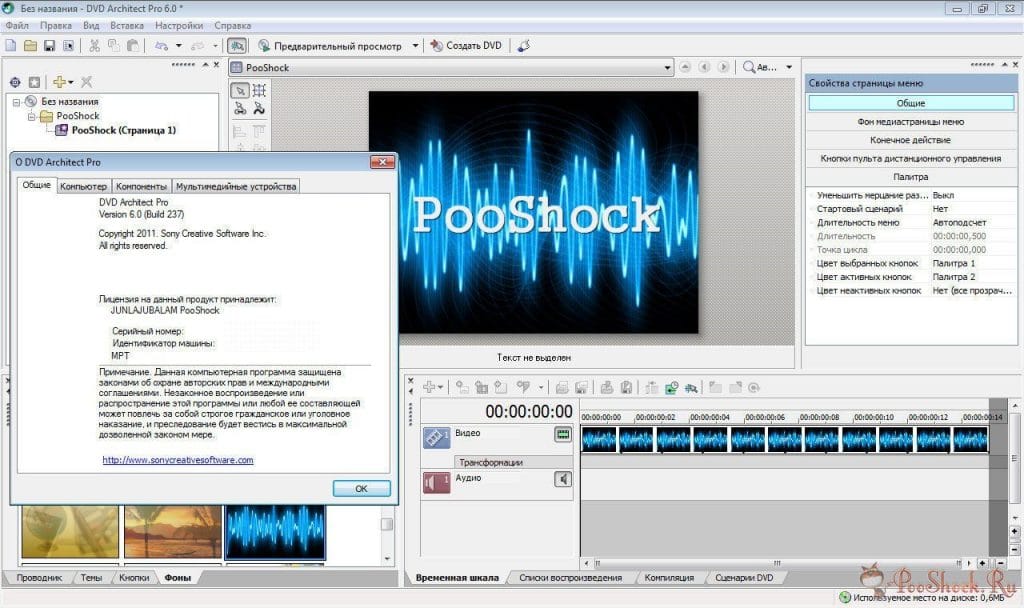The width and height of the screenshot is (1024, 608).
Task: Open the Настройки menu
Action: coord(179,25)
